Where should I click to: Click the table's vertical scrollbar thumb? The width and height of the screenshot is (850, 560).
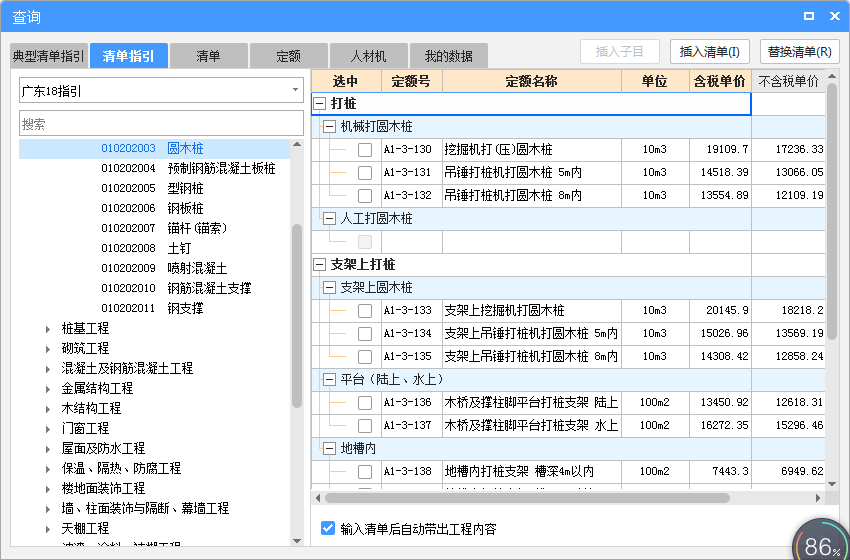pos(833,212)
